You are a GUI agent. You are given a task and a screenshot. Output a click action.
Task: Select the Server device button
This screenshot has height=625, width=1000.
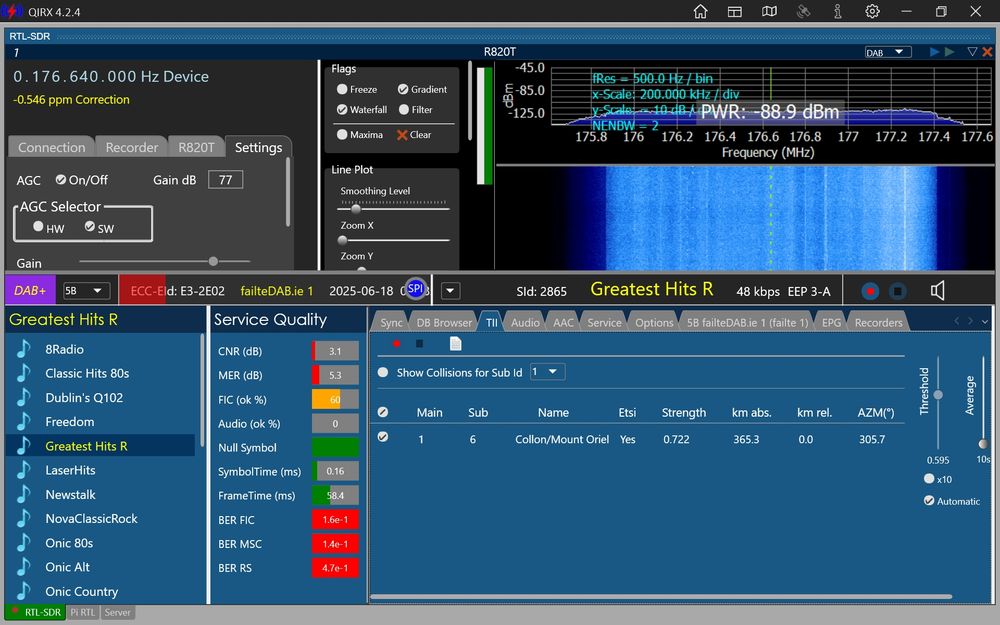117,612
